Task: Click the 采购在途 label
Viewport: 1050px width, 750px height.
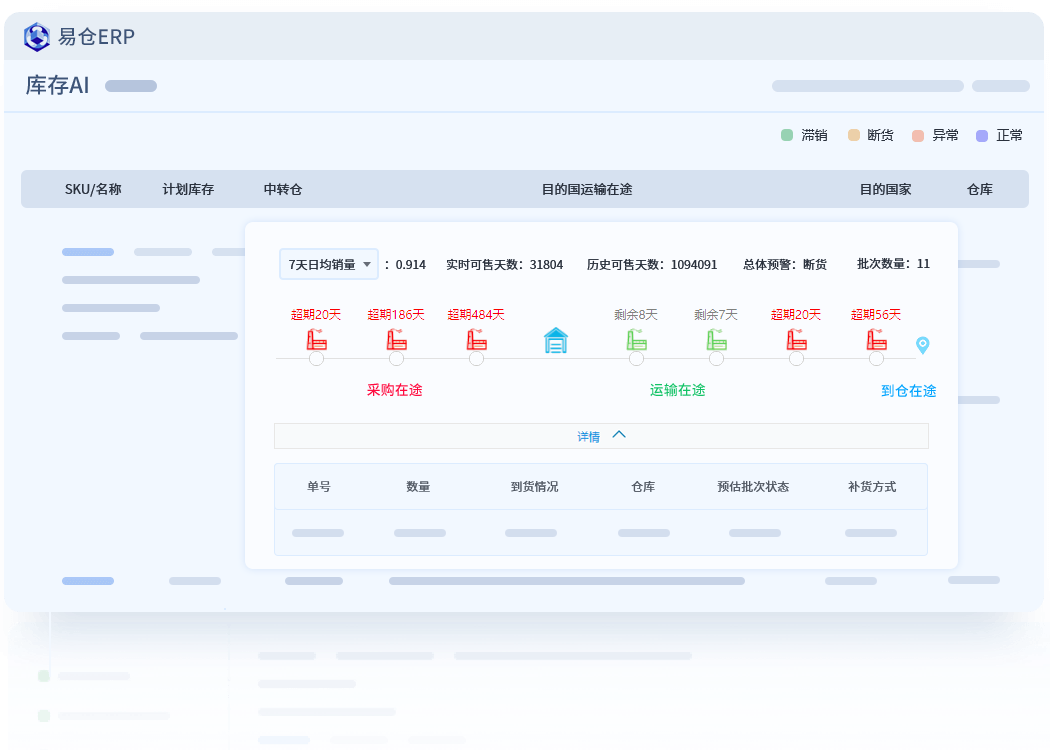Action: coord(395,390)
